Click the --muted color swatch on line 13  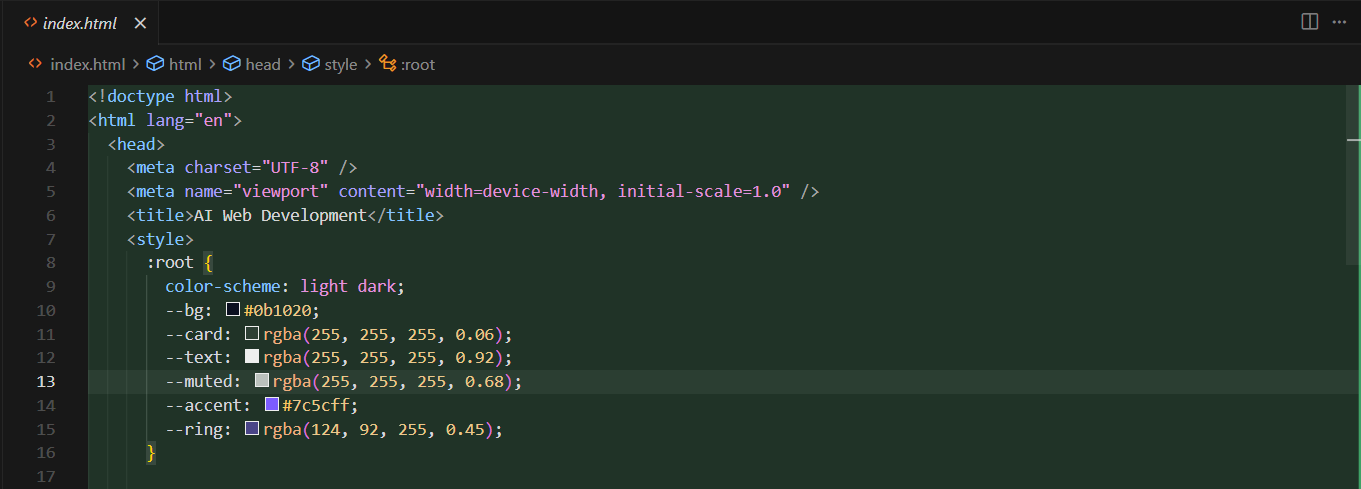coord(262,381)
